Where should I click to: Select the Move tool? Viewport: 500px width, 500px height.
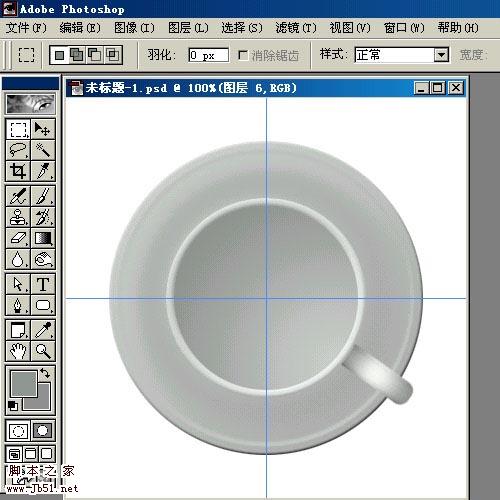pyautogui.click(x=43, y=129)
